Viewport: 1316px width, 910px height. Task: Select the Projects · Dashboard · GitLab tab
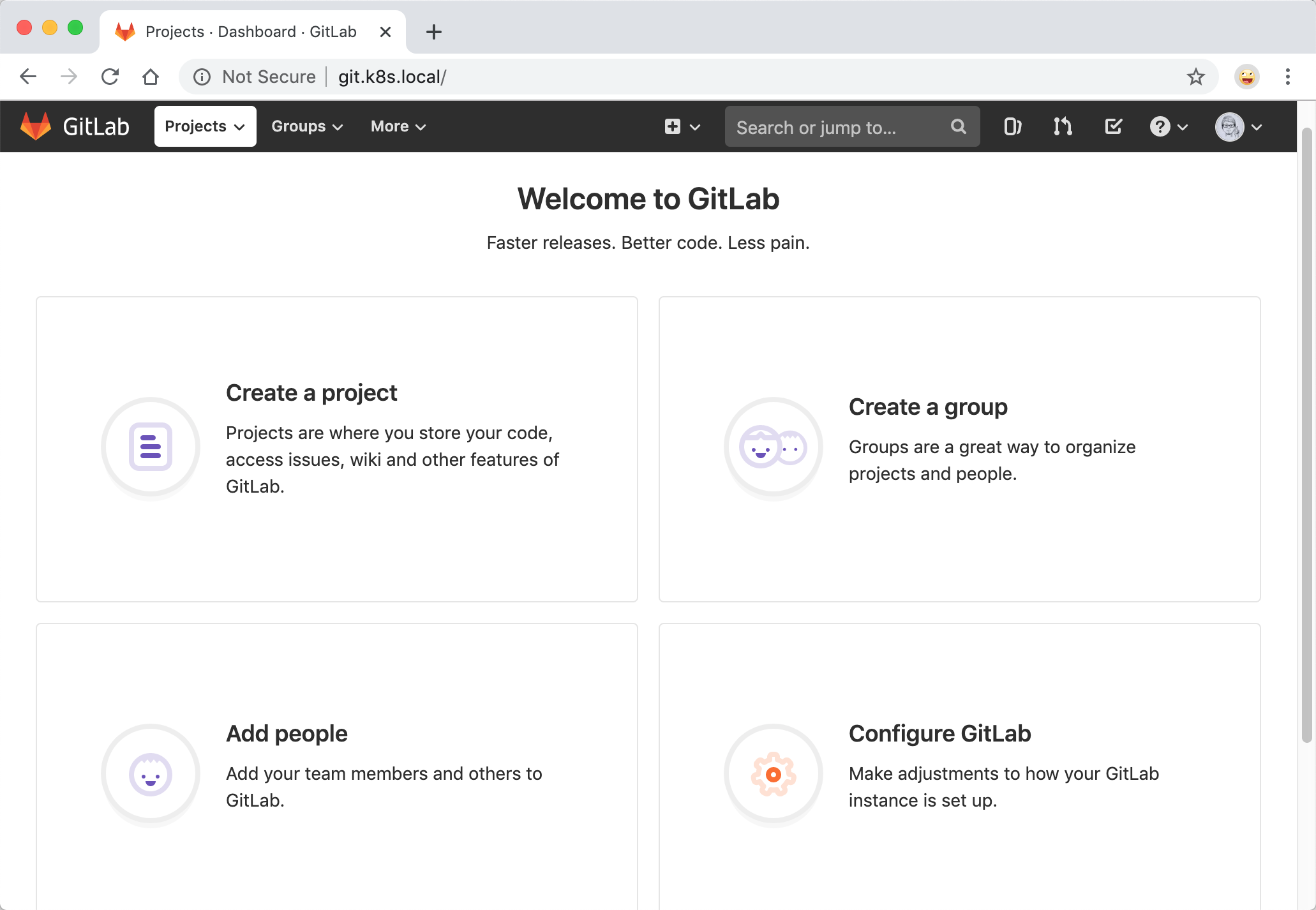(x=253, y=32)
